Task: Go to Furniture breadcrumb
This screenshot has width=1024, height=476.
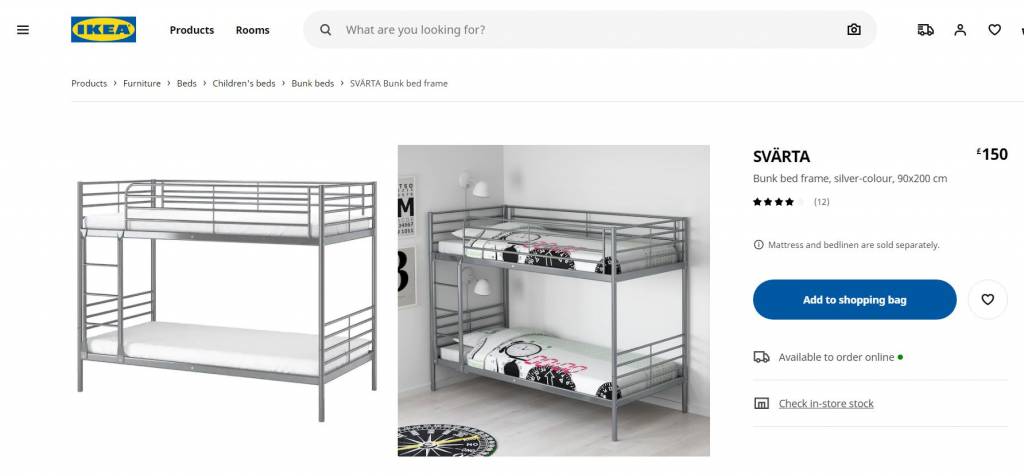Action: click(142, 84)
